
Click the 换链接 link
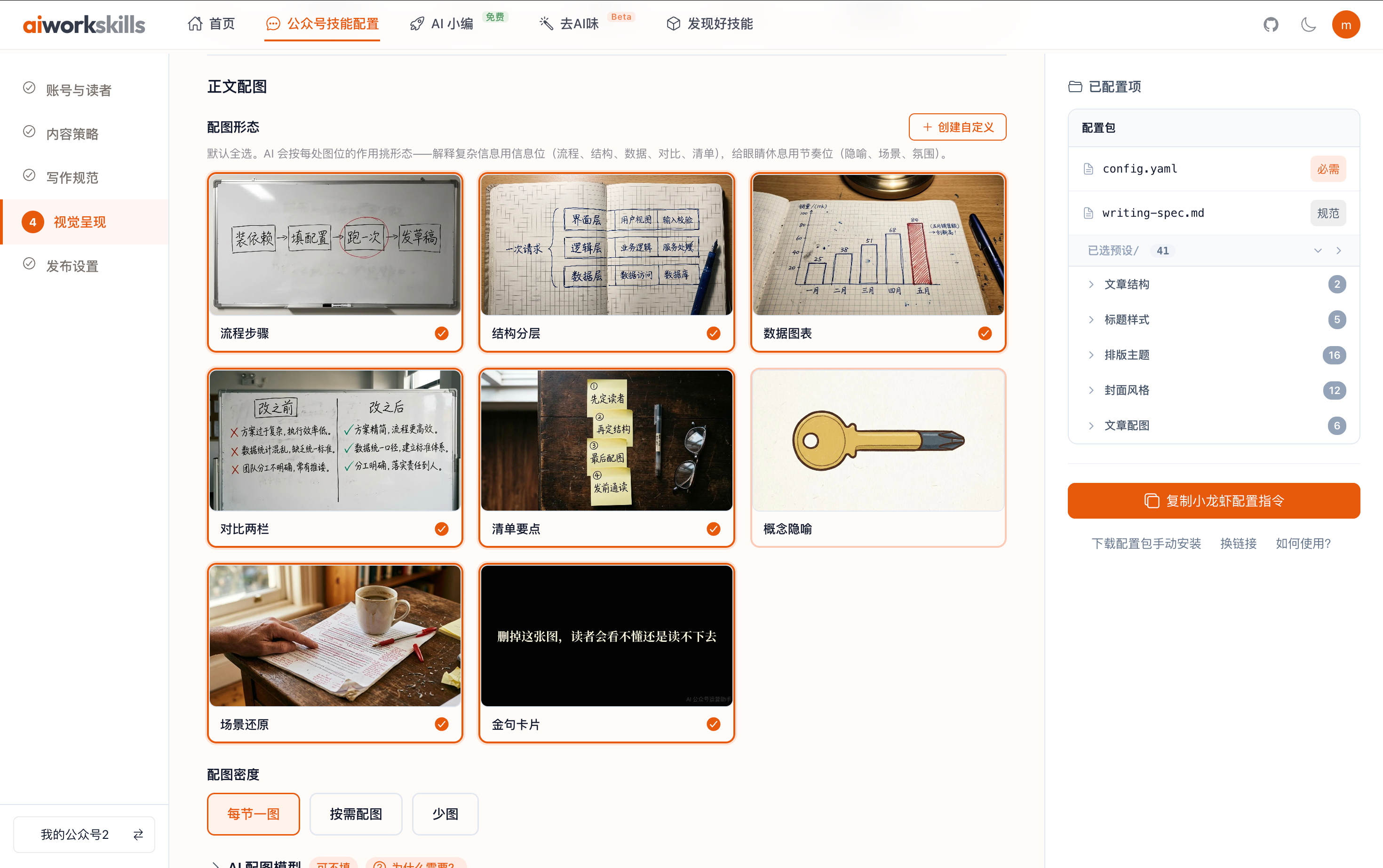coord(1238,543)
